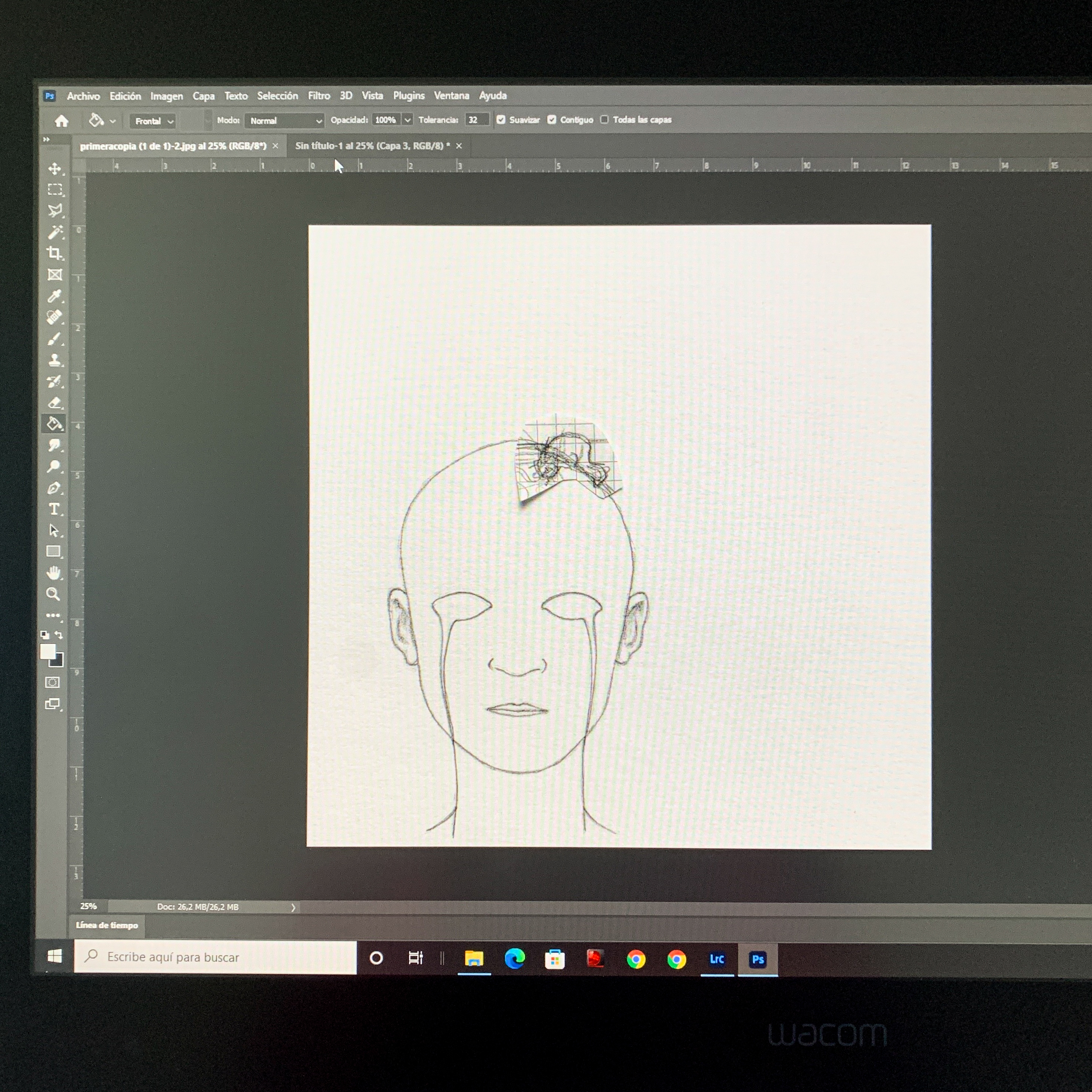Toggle the Suavizar checkbox
Image resolution: width=1092 pixels, height=1092 pixels.
coord(501,120)
